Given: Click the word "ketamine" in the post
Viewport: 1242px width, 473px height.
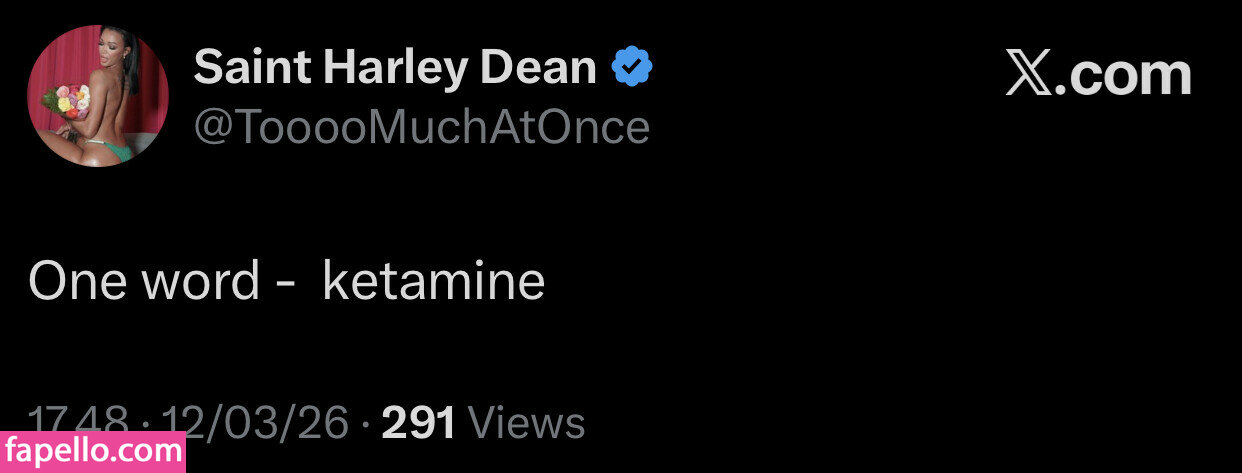Looking at the screenshot, I should (433, 282).
